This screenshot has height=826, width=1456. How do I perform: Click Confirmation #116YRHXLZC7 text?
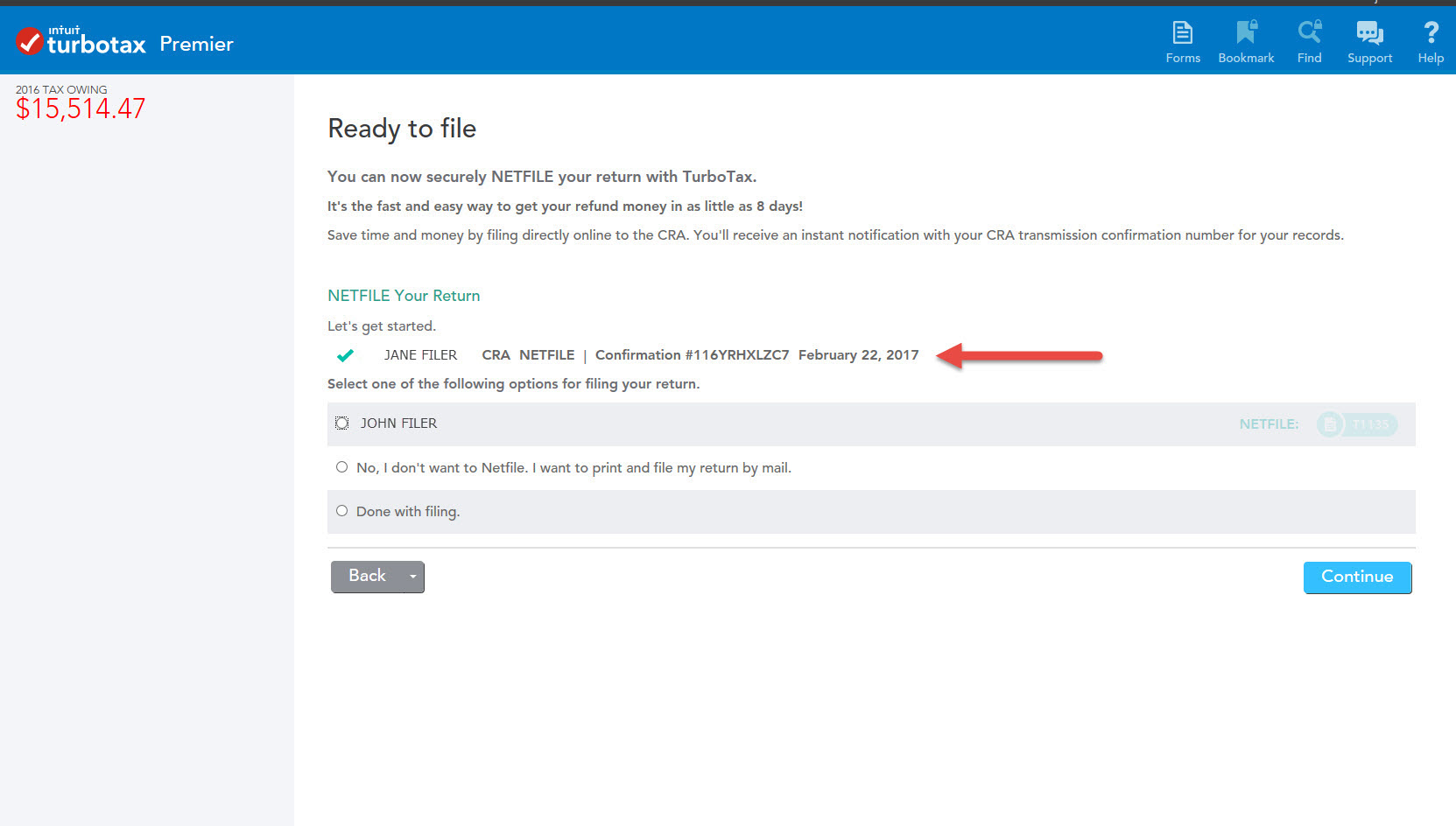coord(692,355)
